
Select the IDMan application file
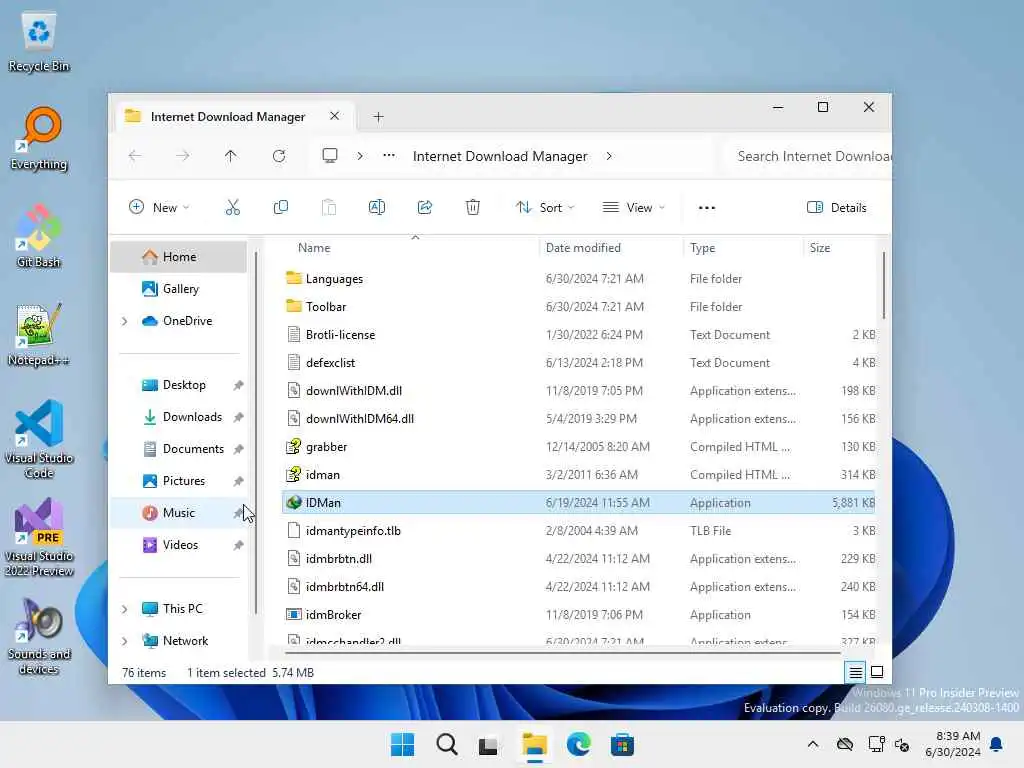click(578, 503)
